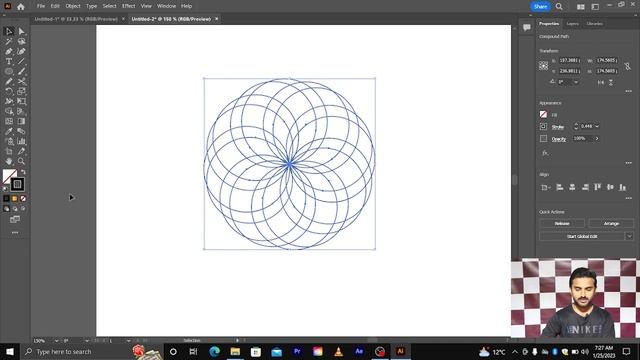This screenshot has width=640, height=360.
Task: Open the Window menu
Action: pos(167,6)
